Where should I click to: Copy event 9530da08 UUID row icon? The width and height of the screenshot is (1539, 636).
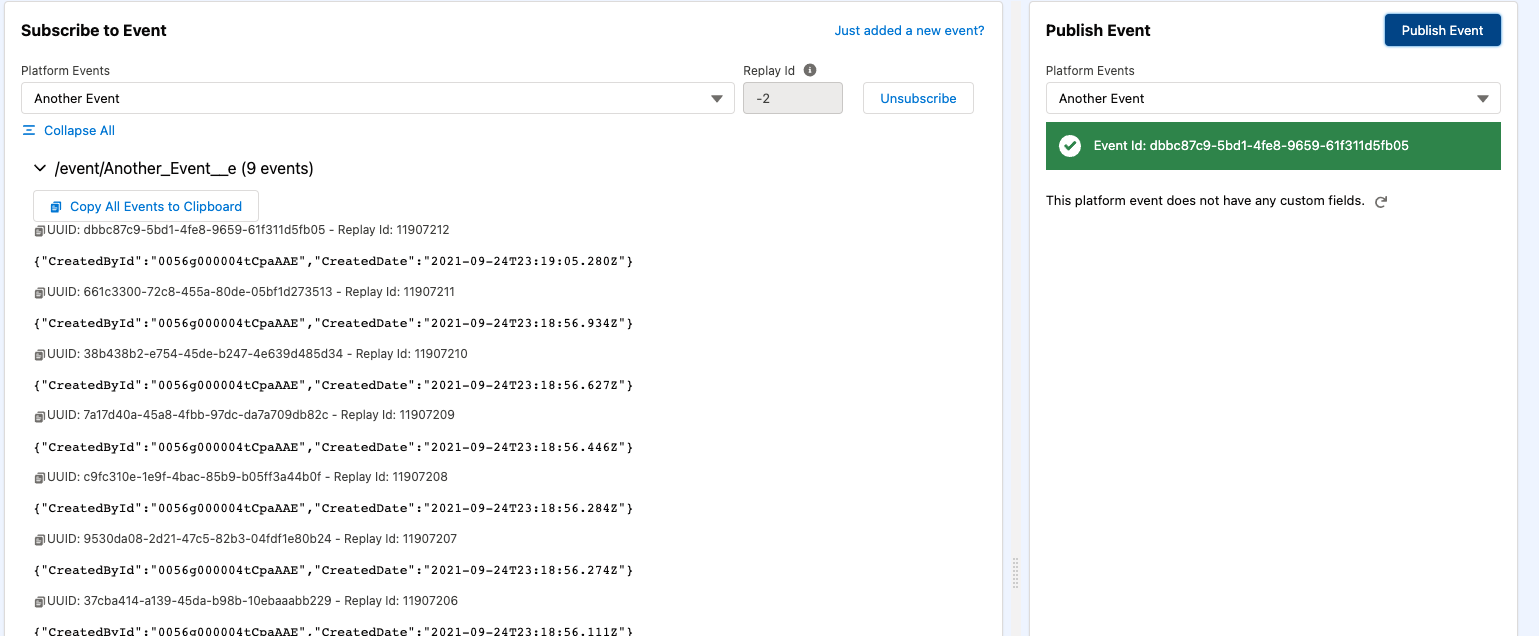[40, 540]
